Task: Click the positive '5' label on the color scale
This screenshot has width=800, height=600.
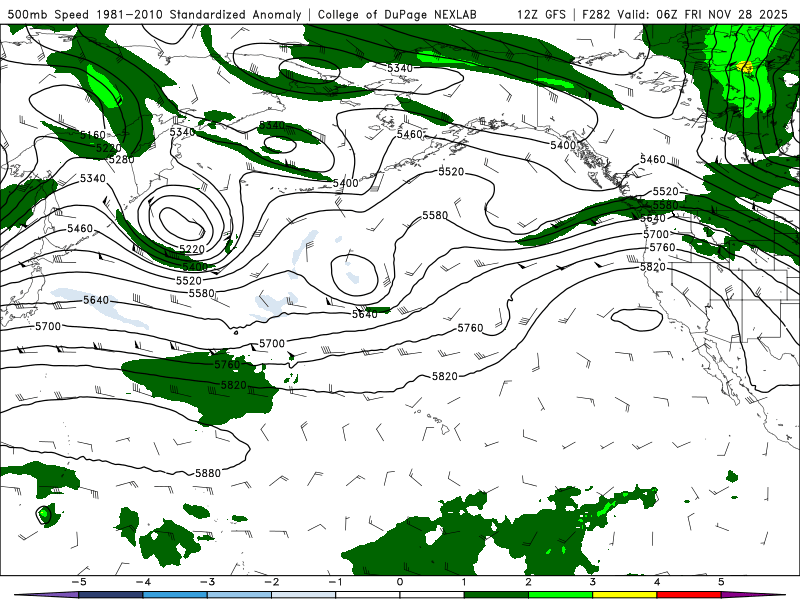Action: point(721,582)
